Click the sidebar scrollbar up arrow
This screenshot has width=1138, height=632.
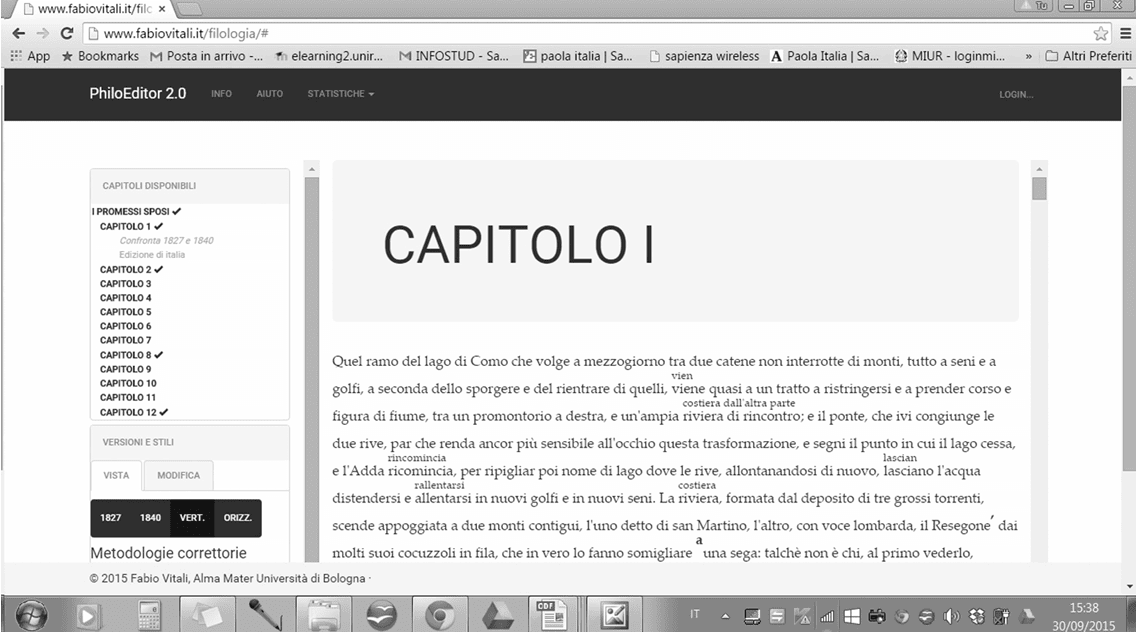point(312,169)
